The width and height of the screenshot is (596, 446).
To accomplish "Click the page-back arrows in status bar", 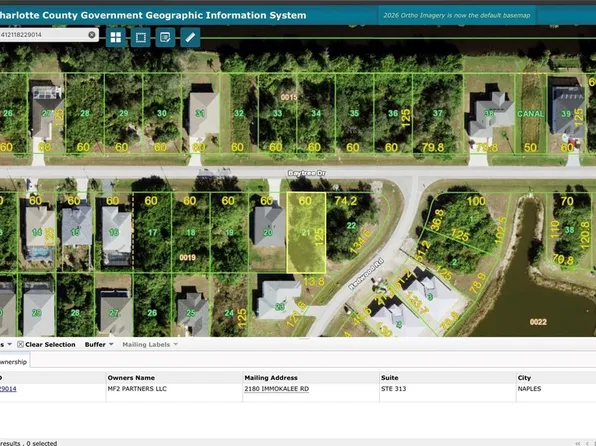I will point(578,443).
